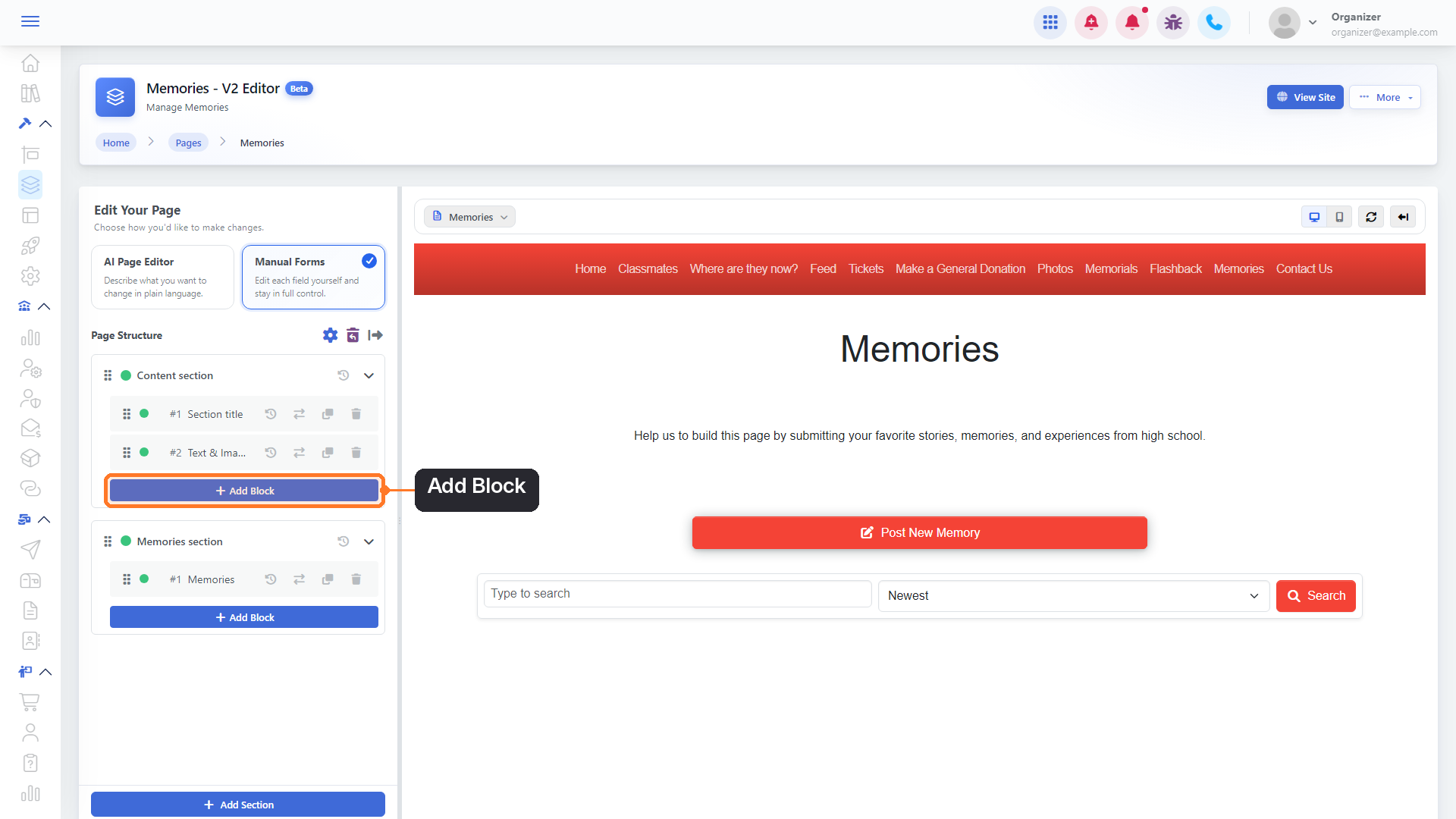Open the apps grid icon in header
Viewport: 1456px width, 819px height.
[1050, 23]
